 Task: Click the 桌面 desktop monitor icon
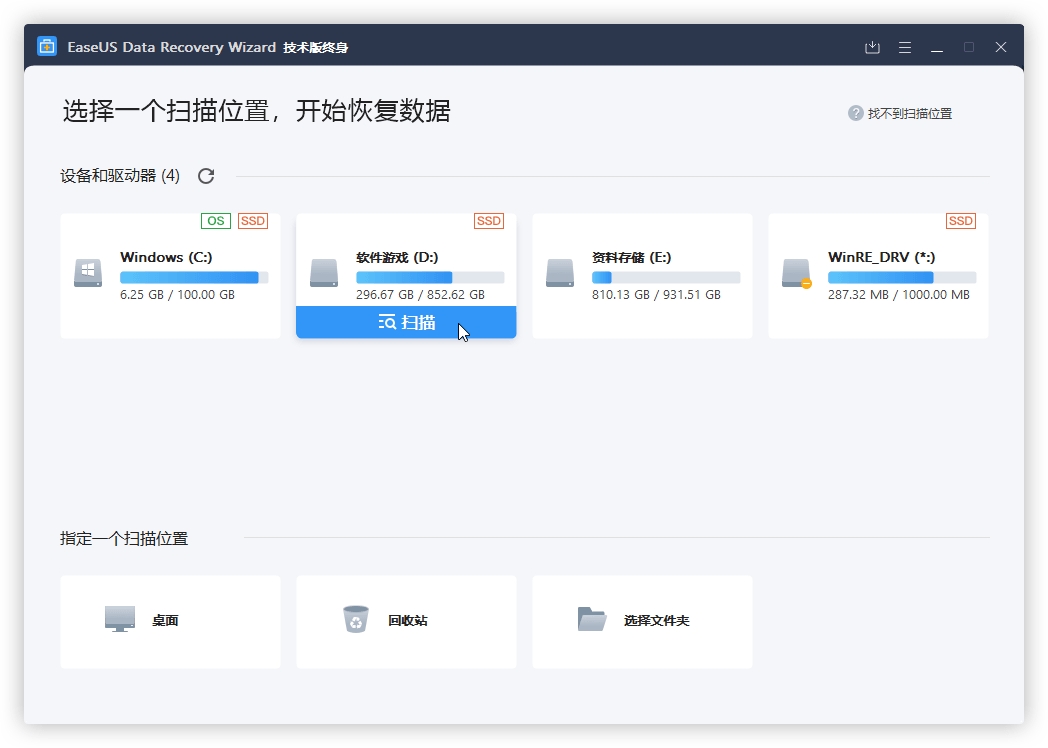click(x=119, y=618)
